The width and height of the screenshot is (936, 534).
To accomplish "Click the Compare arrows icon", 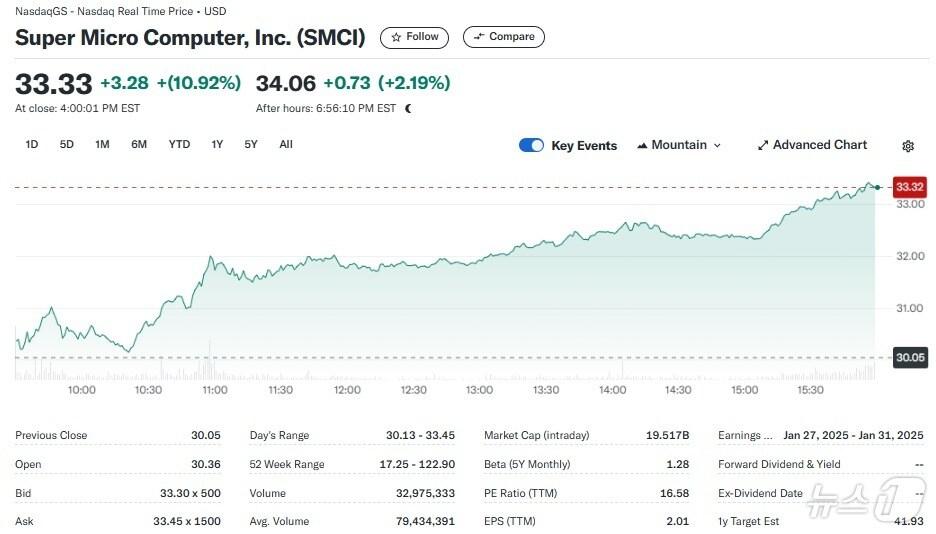I will (479, 37).
